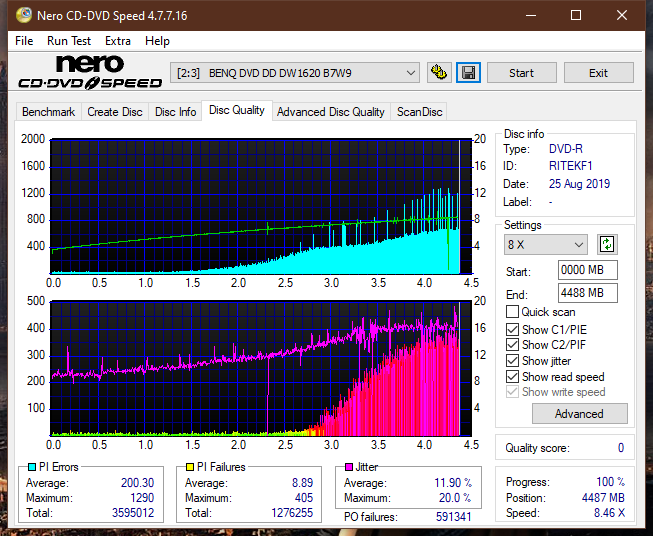Minimize the Nero window
The width and height of the screenshot is (653, 536).
[531, 15]
